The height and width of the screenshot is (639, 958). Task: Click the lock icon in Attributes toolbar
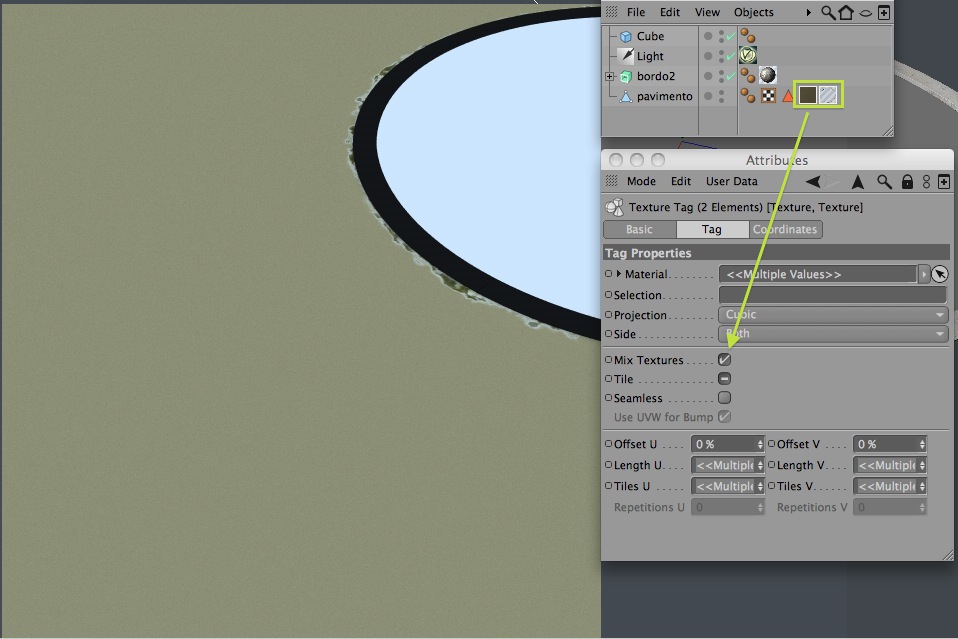tap(907, 181)
